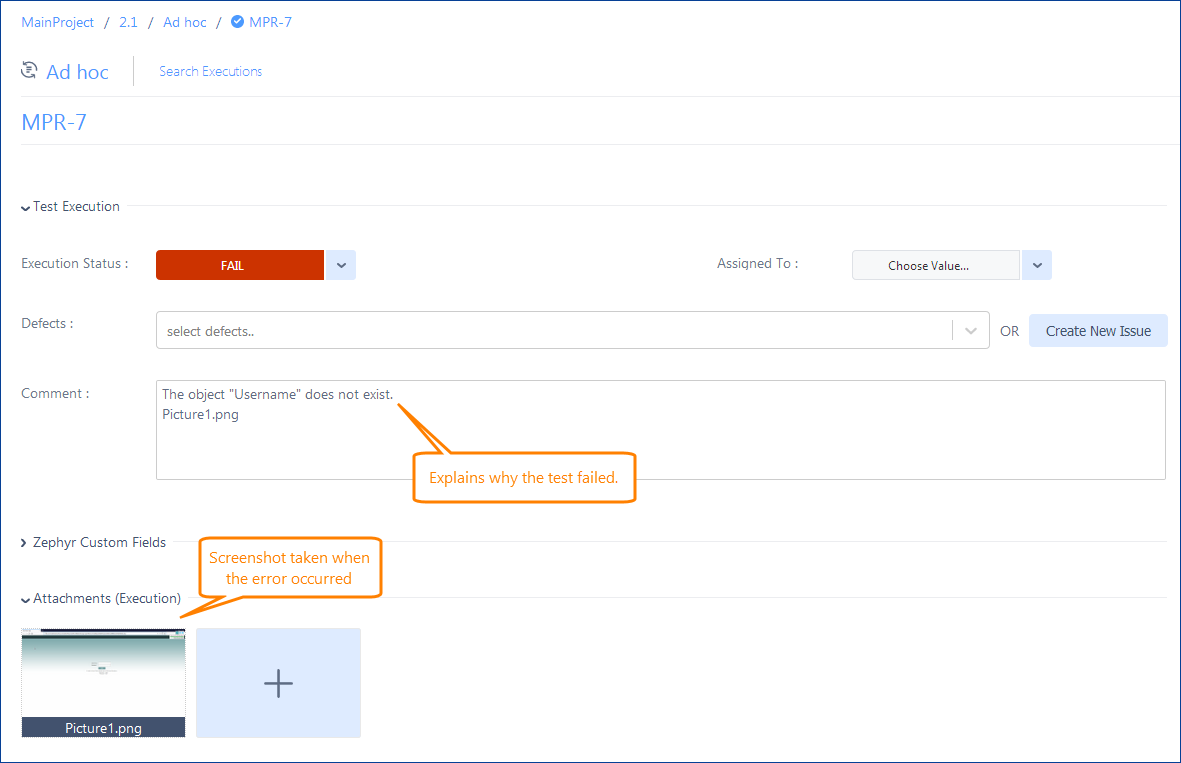Click the Create New Issue button
The image size is (1181, 763).
click(1098, 330)
